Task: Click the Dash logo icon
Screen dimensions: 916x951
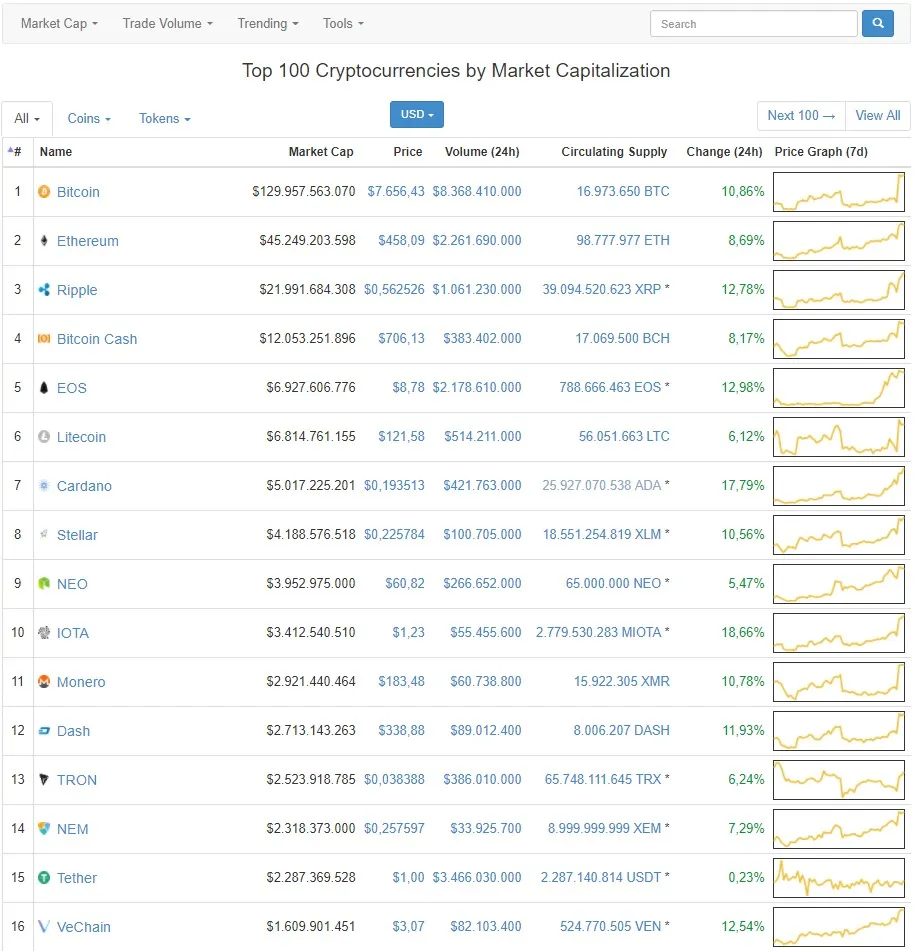Action: click(x=44, y=731)
